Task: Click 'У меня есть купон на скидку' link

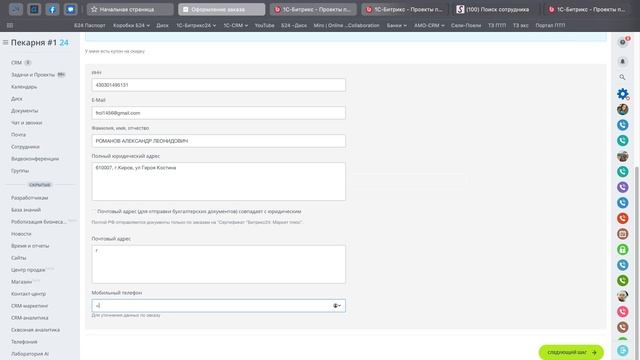Action: [x=115, y=51]
